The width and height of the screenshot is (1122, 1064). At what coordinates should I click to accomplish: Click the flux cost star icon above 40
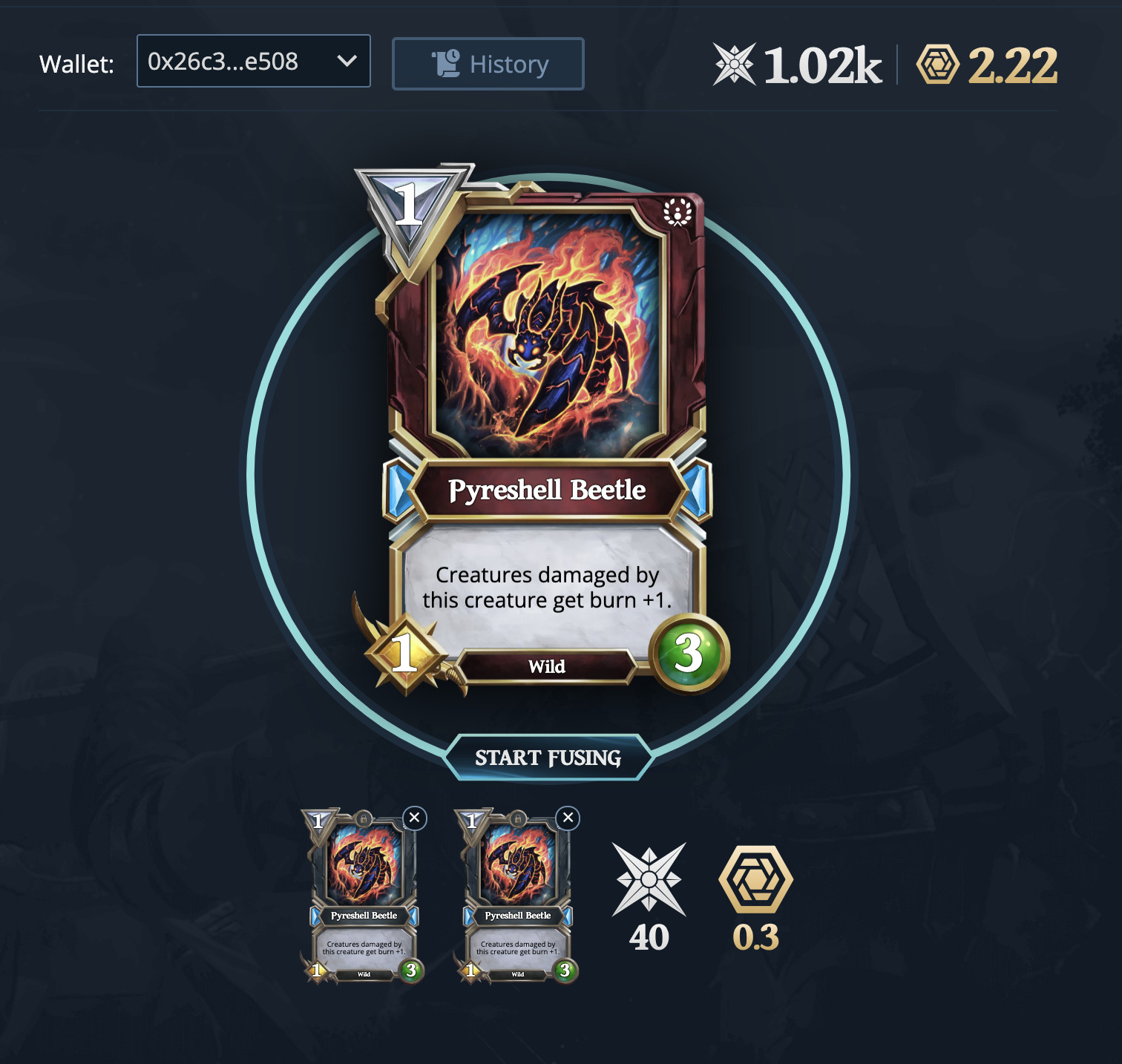(649, 879)
